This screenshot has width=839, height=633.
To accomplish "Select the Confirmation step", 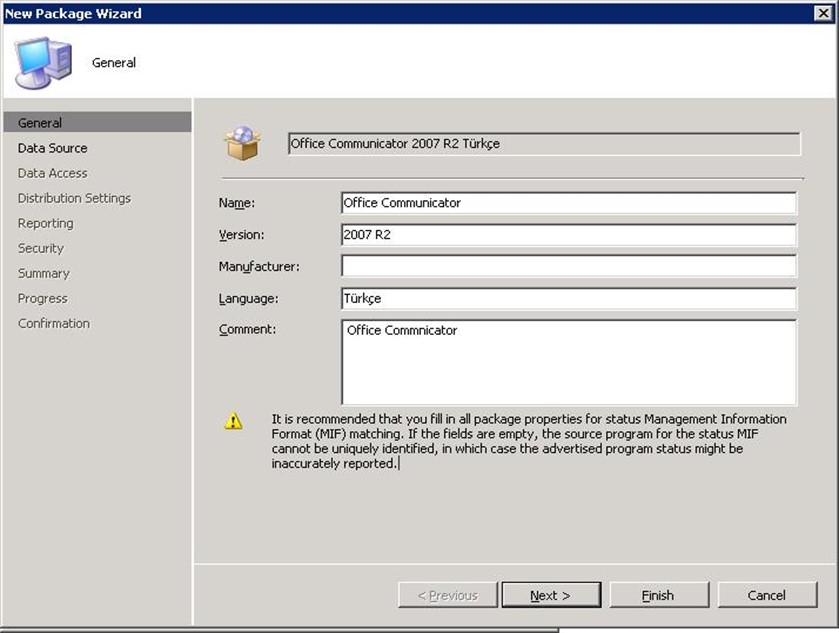I will [53, 323].
